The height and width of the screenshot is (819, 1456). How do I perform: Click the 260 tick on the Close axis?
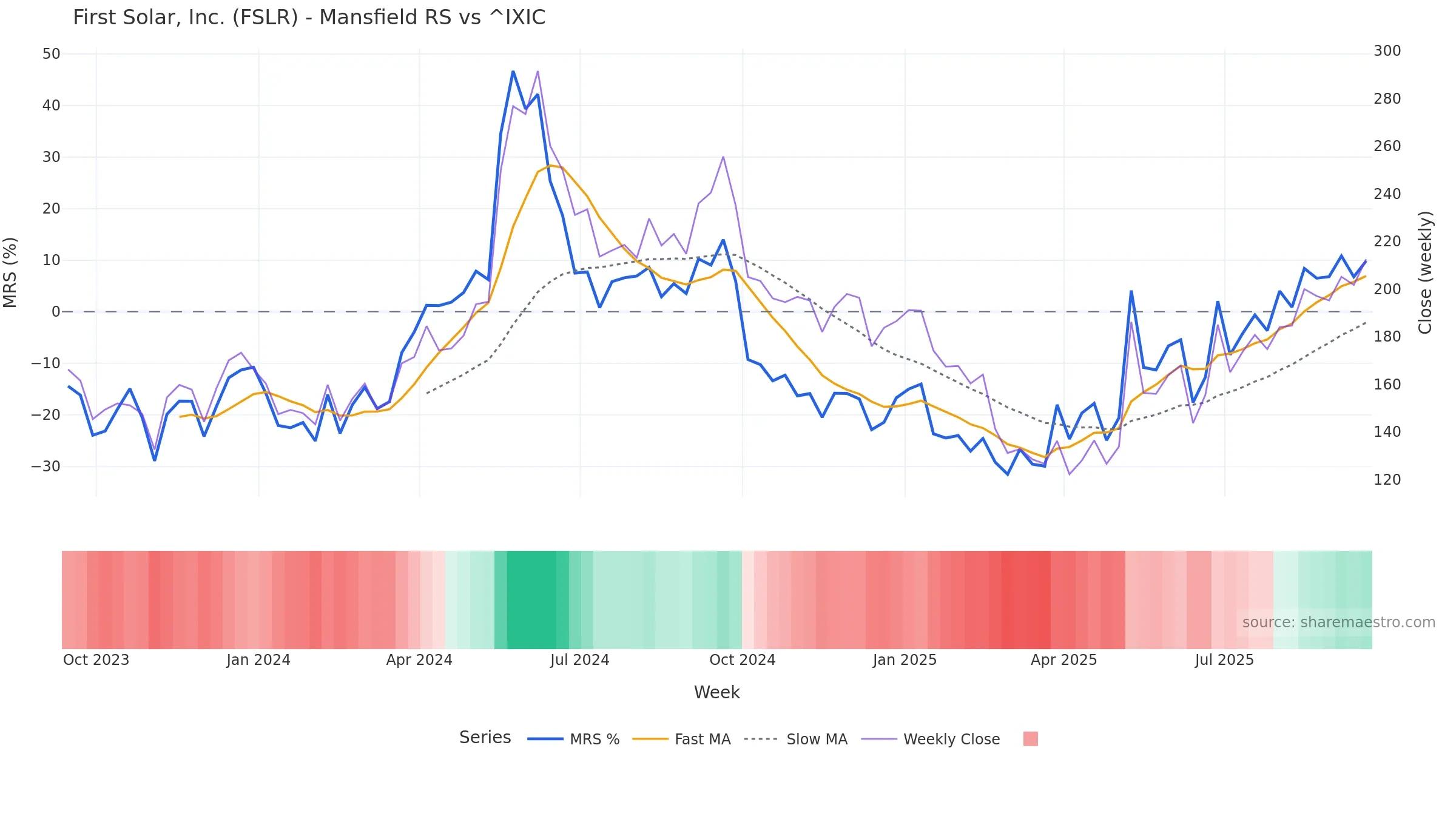[x=1387, y=146]
